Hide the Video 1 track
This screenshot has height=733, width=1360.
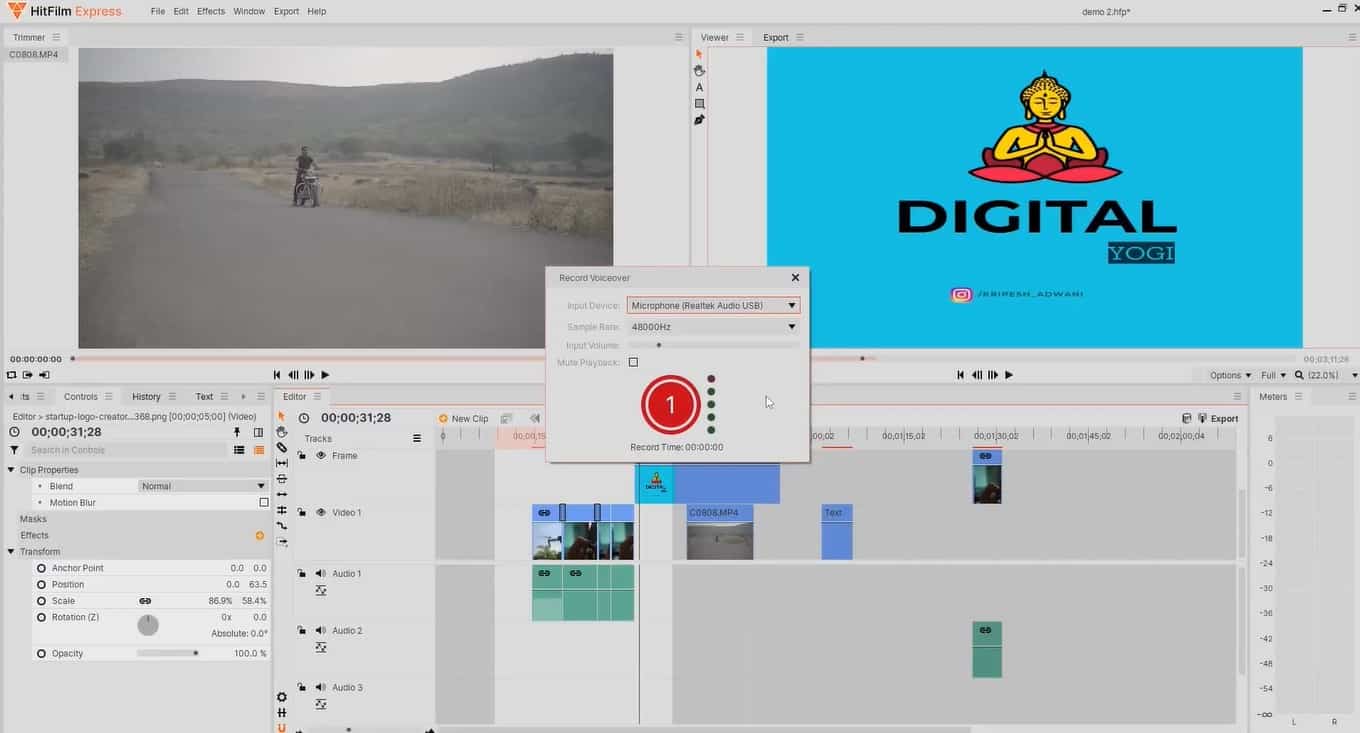click(x=321, y=513)
